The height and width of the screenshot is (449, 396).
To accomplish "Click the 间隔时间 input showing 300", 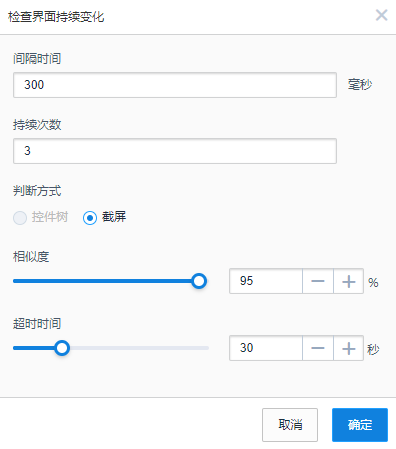I will pyautogui.click(x=175, y=85).
